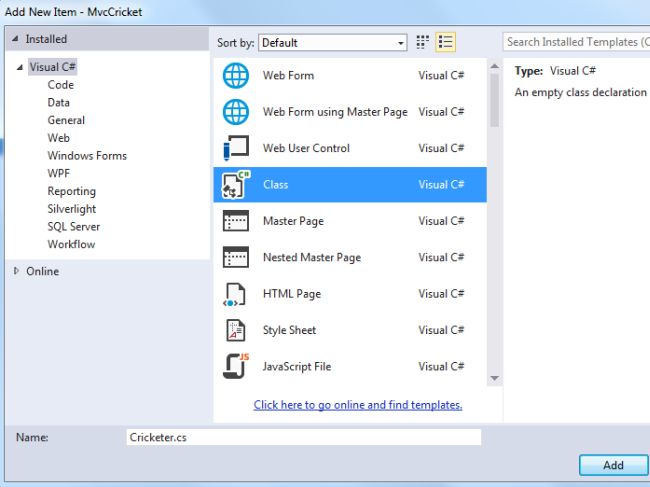Select the Class template name

tap(275, 184)
